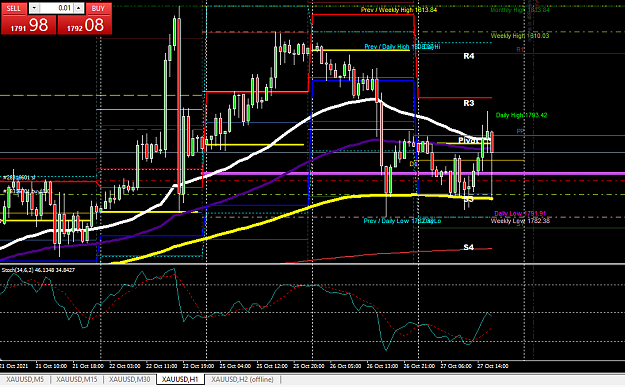Image resolution: width=625 pixels, height=387 pixels.
Task: Click the Weekly Low 1782.38 label
Action: (x=520, y=221)
